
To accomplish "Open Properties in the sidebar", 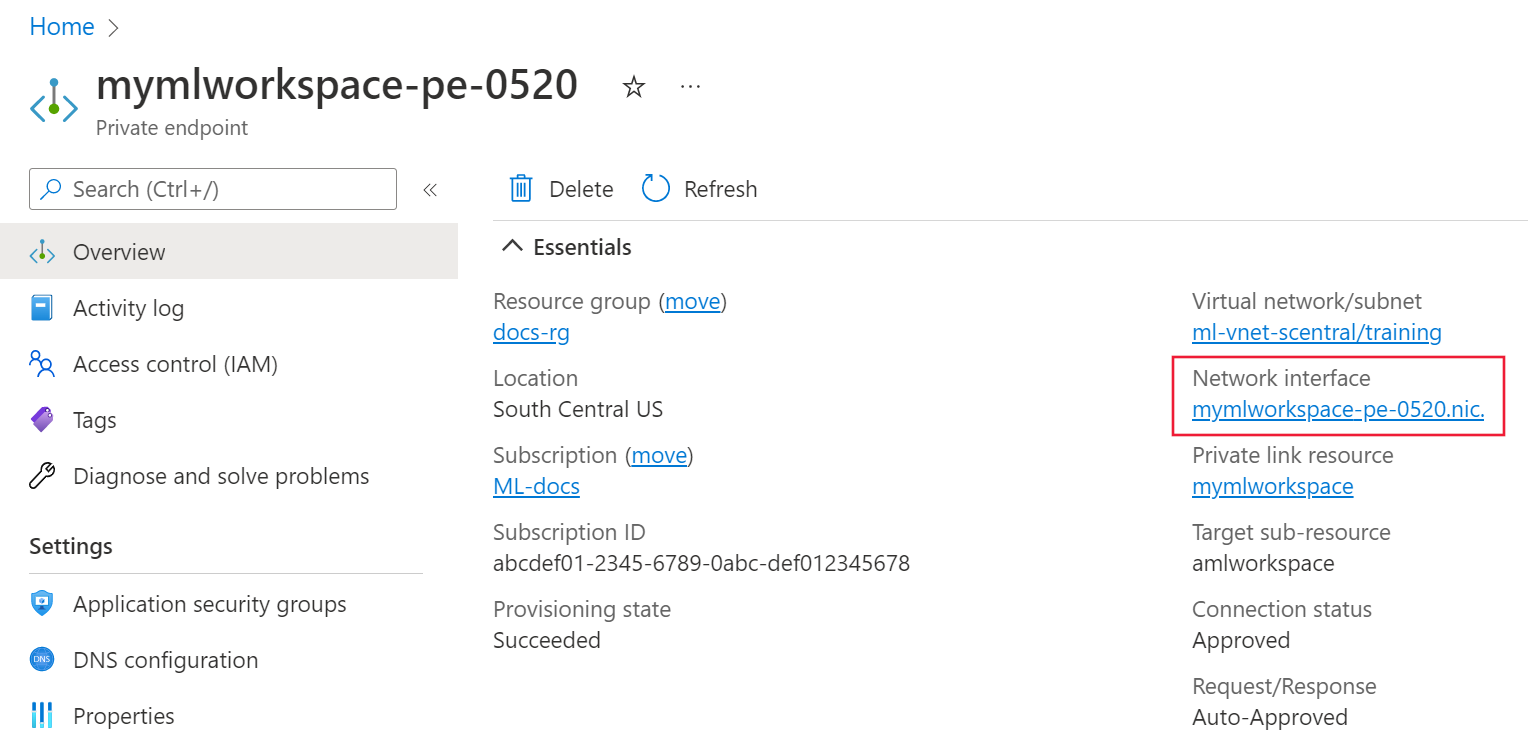I will [x=123, y=716].
